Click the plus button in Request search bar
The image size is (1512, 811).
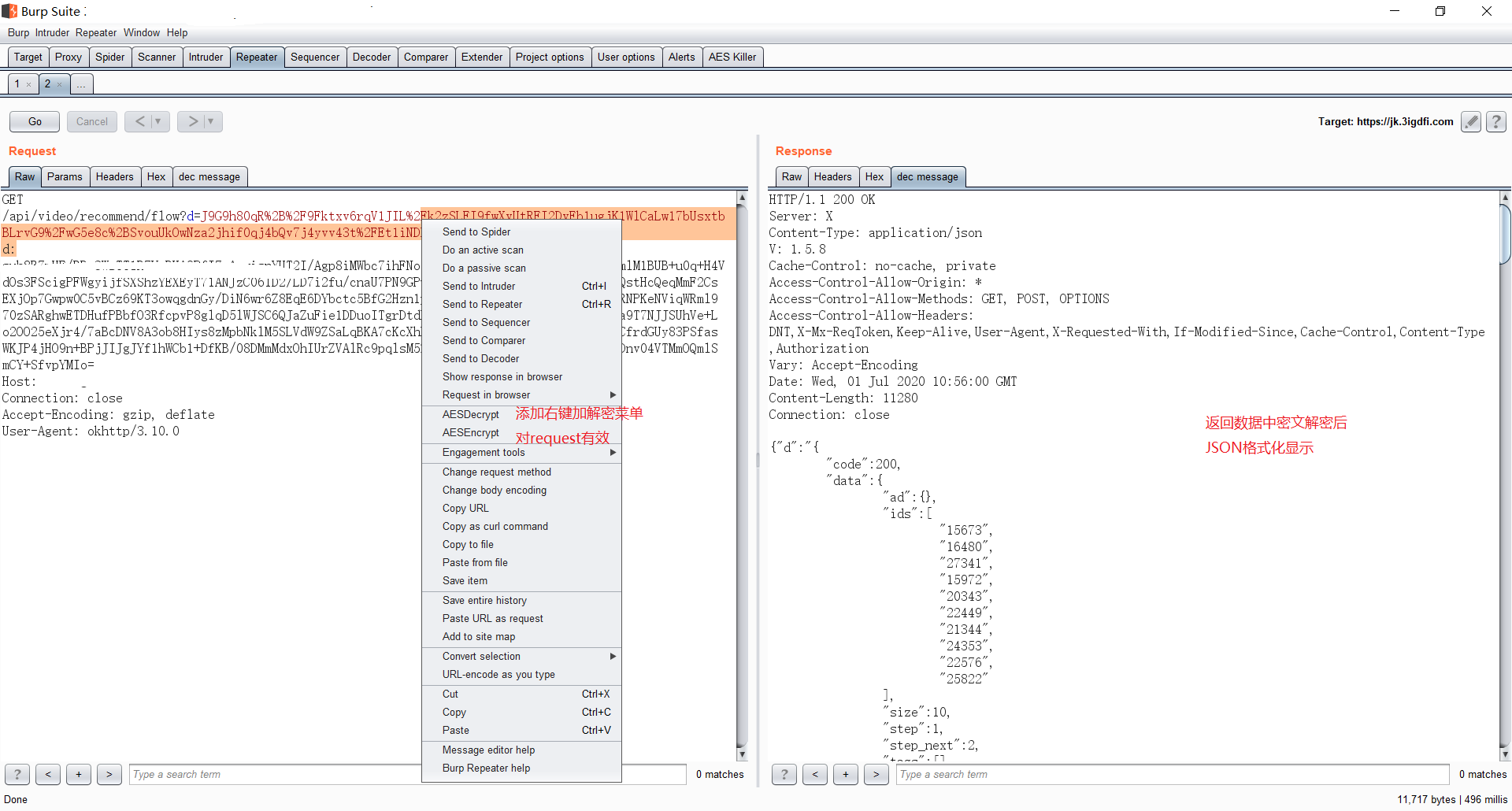point(79,774)
